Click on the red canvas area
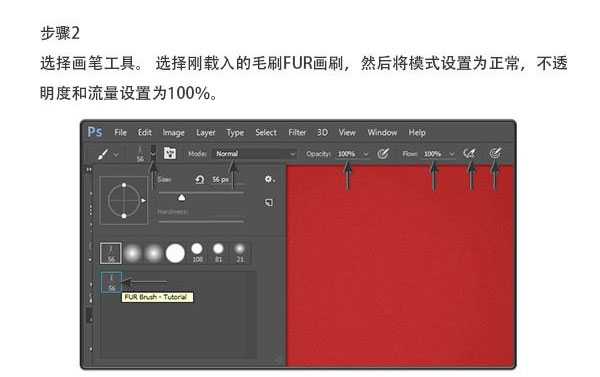The width and height of the screenshot is (600, 377). [399, 266]
